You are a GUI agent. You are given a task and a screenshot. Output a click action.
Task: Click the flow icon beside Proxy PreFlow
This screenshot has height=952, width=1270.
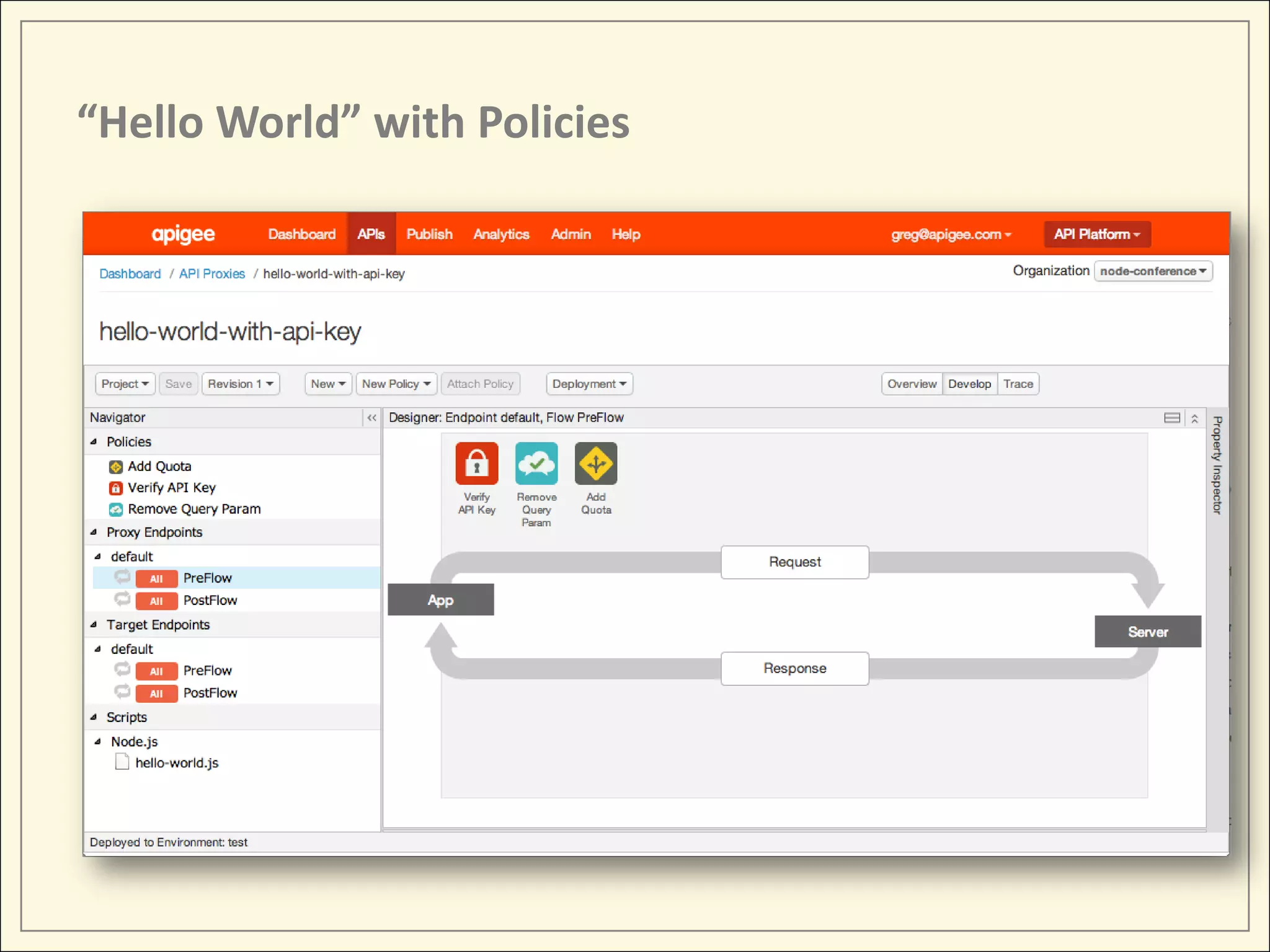pos(123,577)
